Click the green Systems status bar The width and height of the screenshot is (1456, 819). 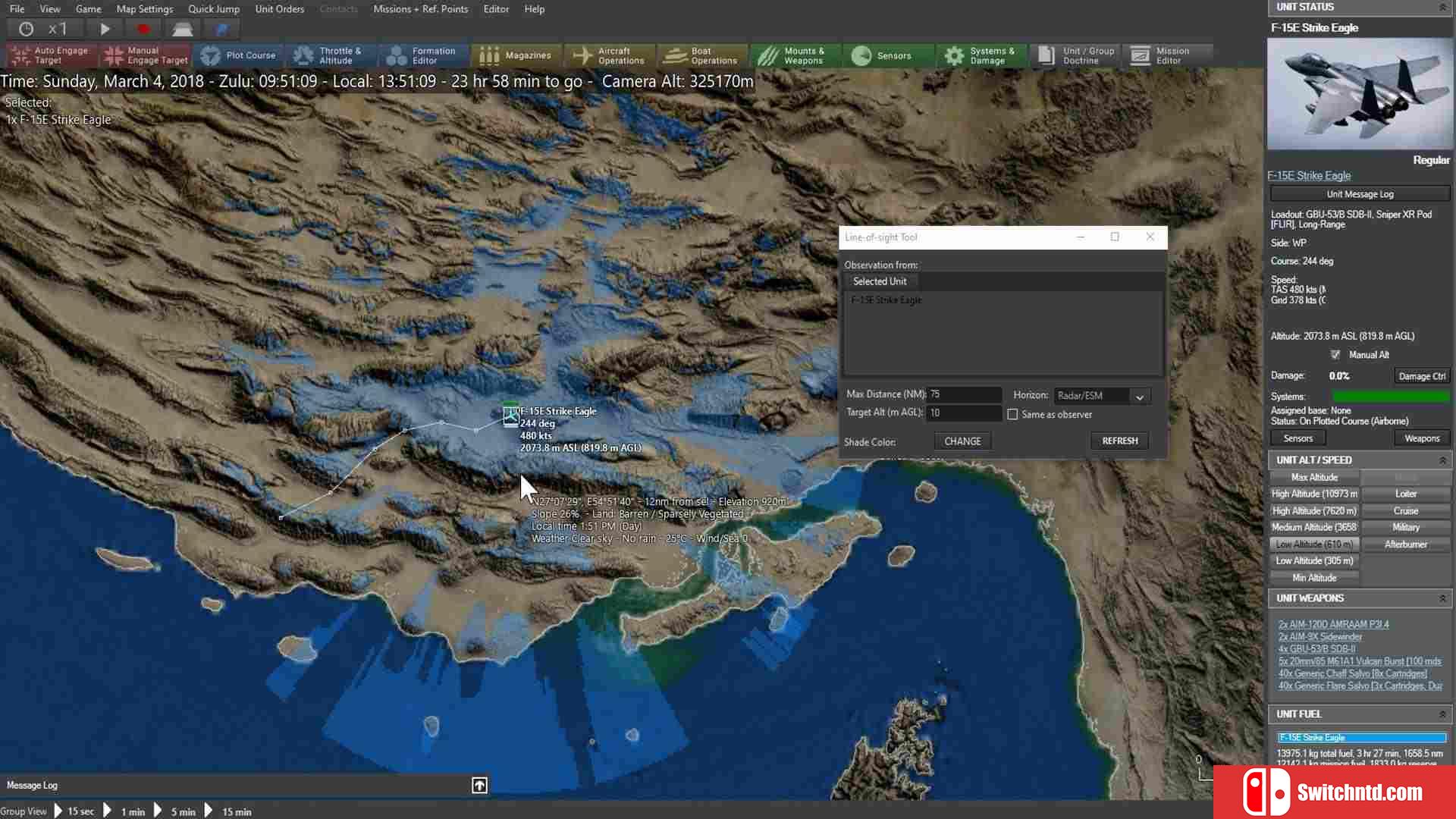1391,397
